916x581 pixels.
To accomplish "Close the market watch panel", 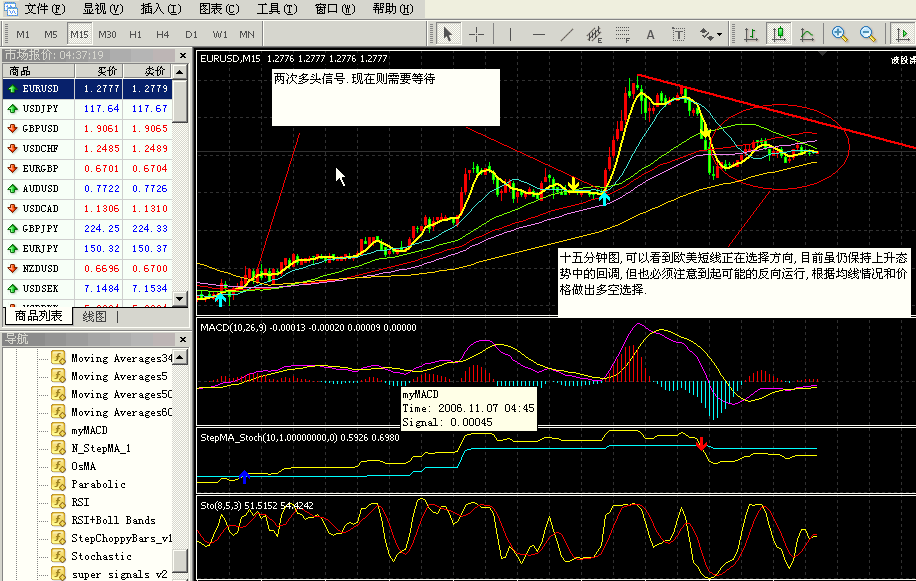I will click(x=183, y=55).
